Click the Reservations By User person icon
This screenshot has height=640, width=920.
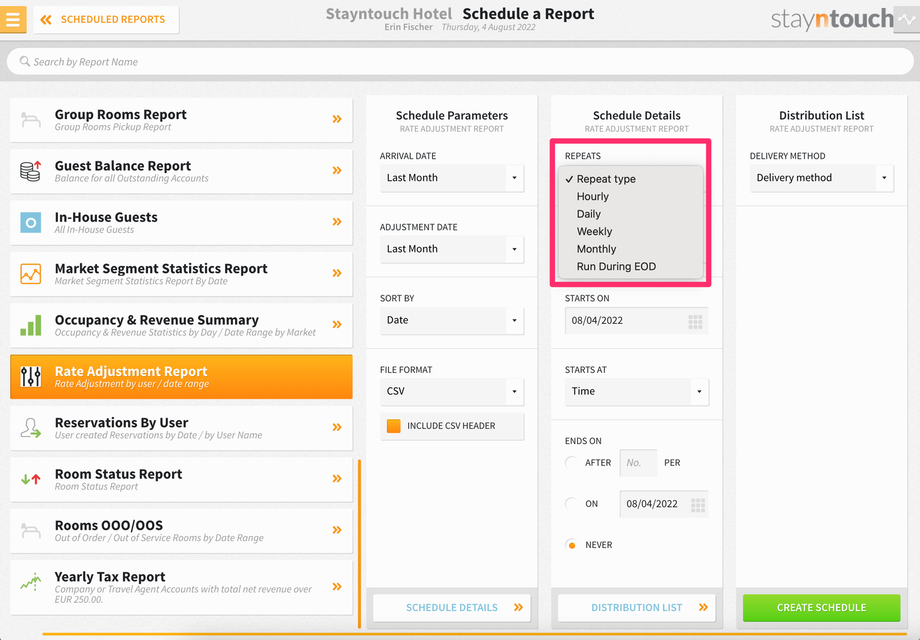(x=31, y=428)
